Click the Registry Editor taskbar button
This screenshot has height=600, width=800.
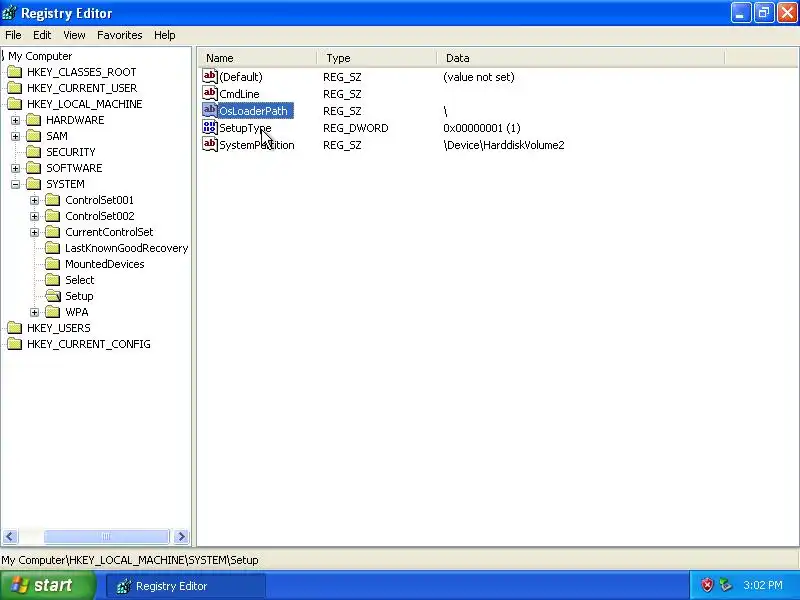pyautogui.click(x=186, y=586)
